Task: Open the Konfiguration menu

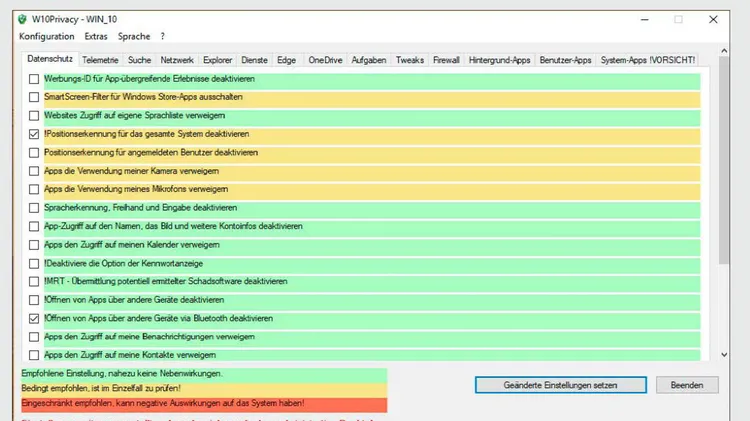Action: 46,36
